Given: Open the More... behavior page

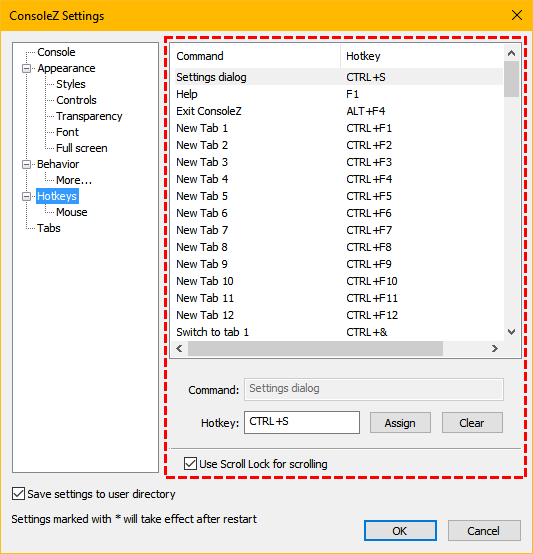Looking at the screenshot, I should (x=74, y=180).
